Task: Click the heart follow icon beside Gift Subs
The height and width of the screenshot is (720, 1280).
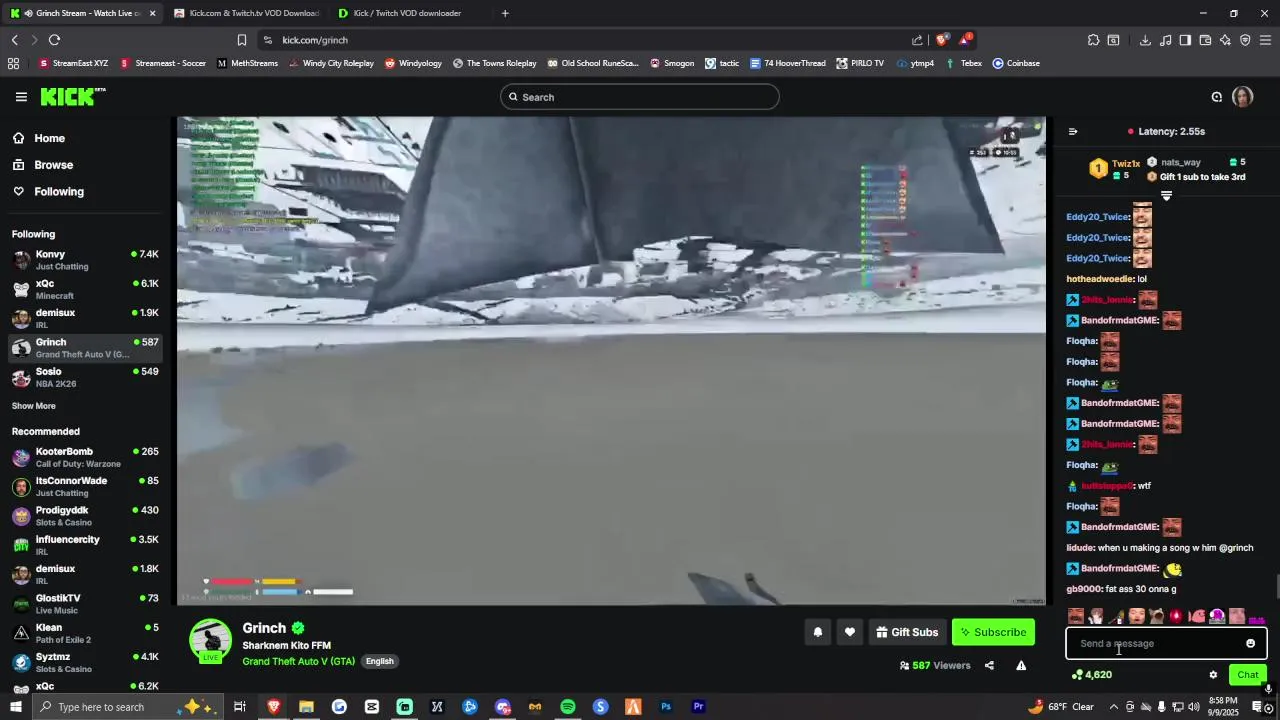Action: point(849,632)
